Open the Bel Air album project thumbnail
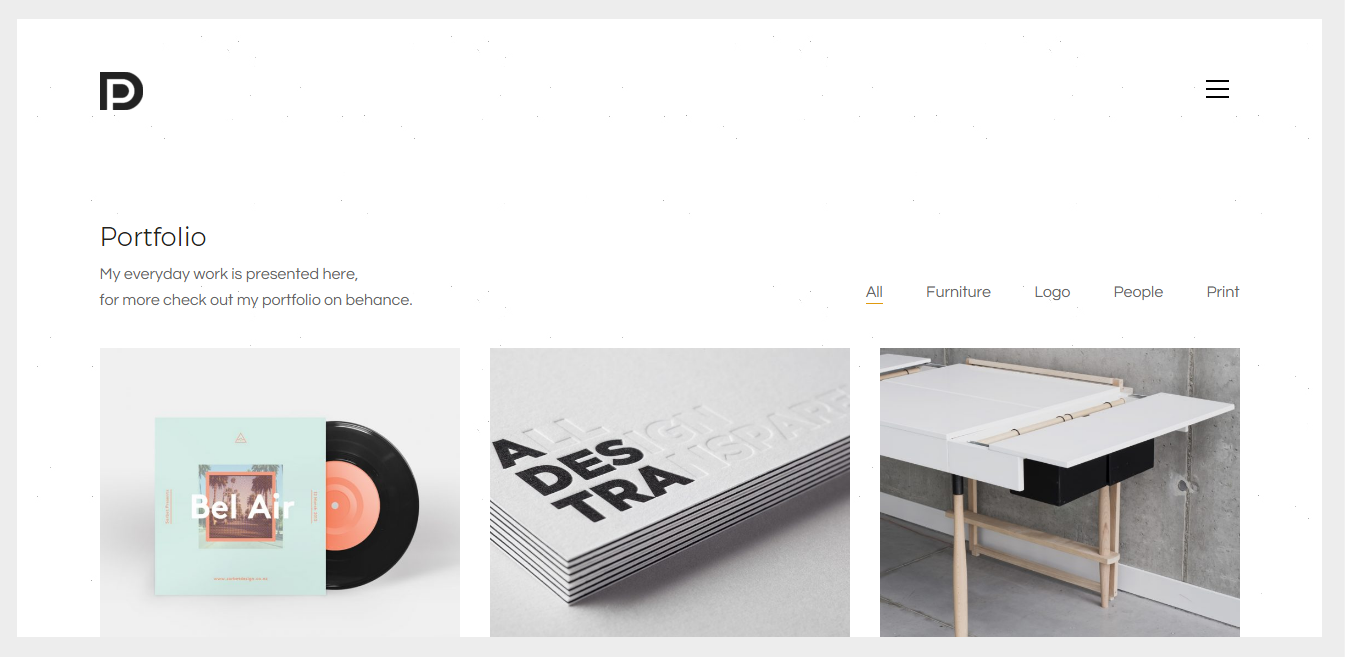Viewport: 1345px width, 657px height. [x=280, y=492]
